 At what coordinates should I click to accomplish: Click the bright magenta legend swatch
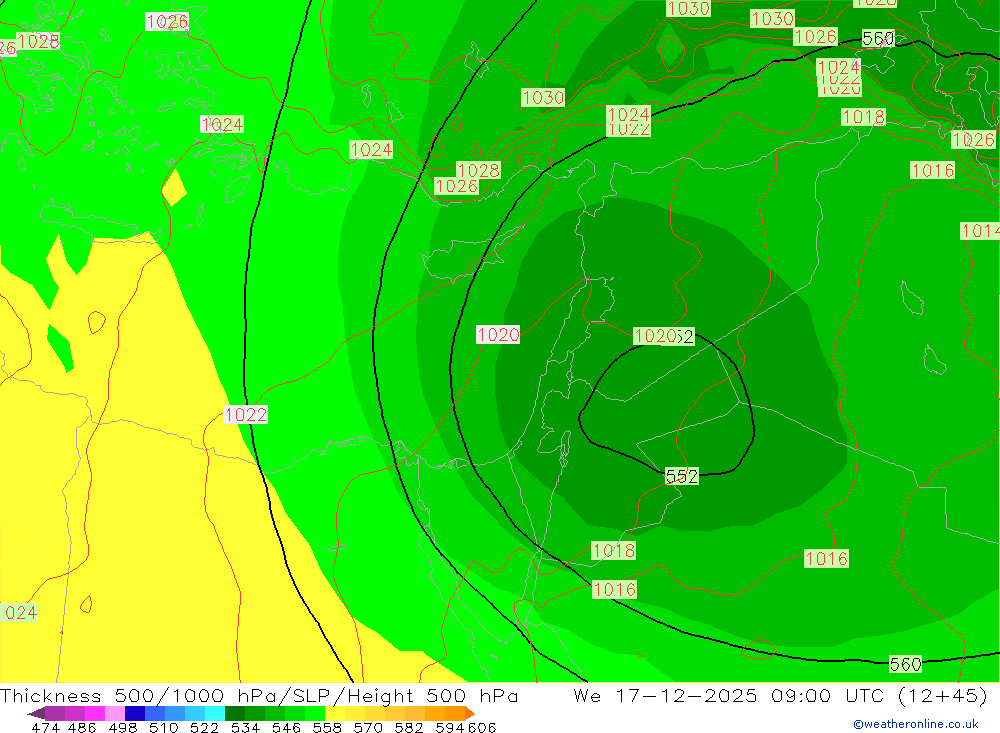click(95, 713)
